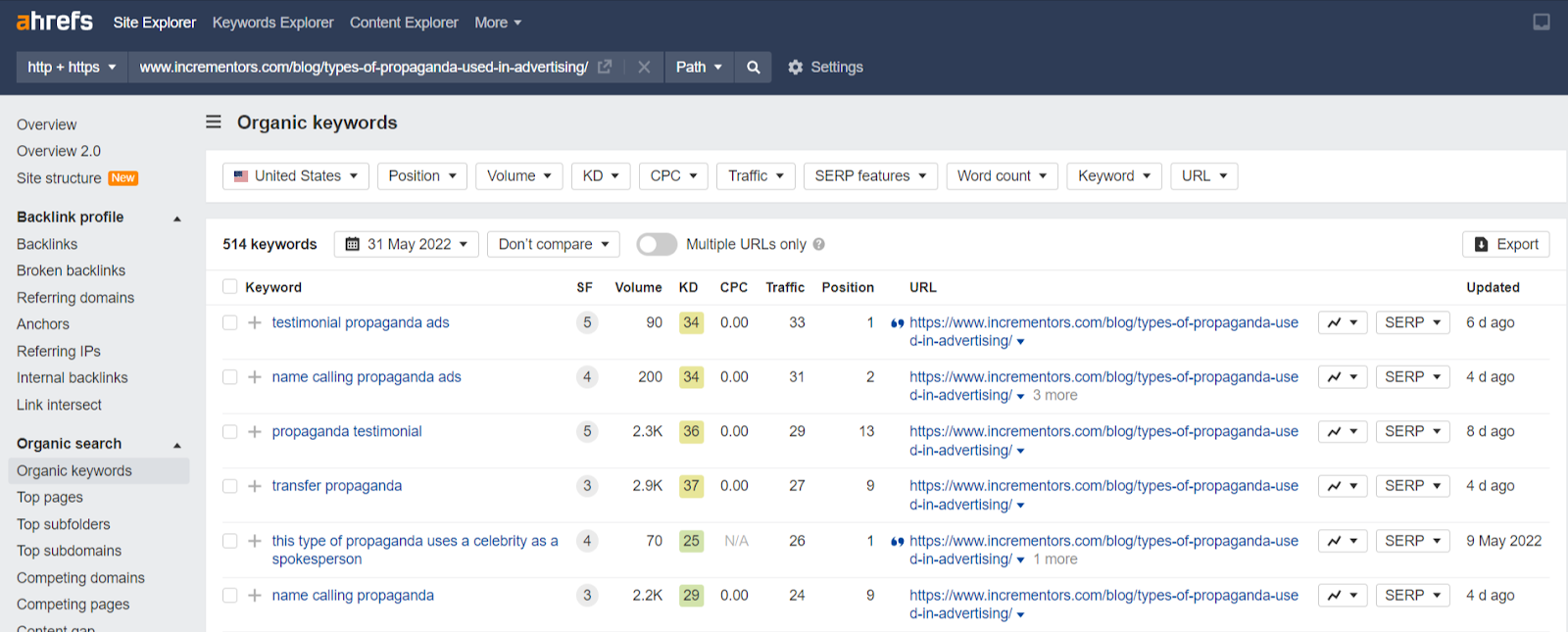Open chart for 'name calling propaganda ads' row

point(1343,377)
